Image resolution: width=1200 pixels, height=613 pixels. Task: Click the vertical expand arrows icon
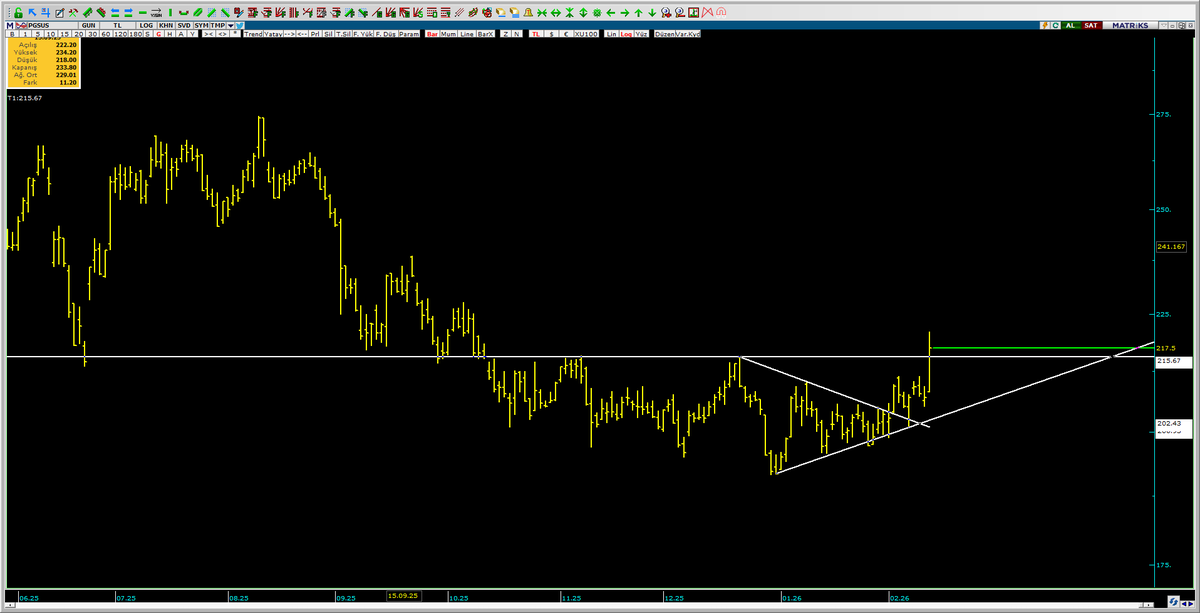582,13
